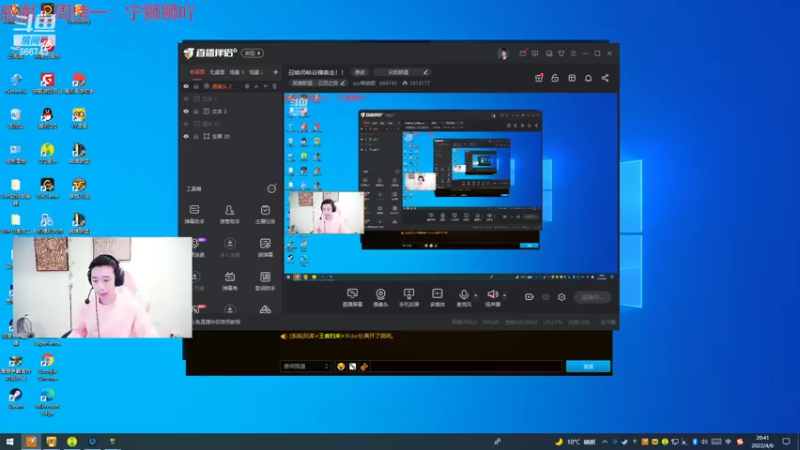Open the notification bell in header
This screenshot has width=800, height=450.
[x=588, y=78]
